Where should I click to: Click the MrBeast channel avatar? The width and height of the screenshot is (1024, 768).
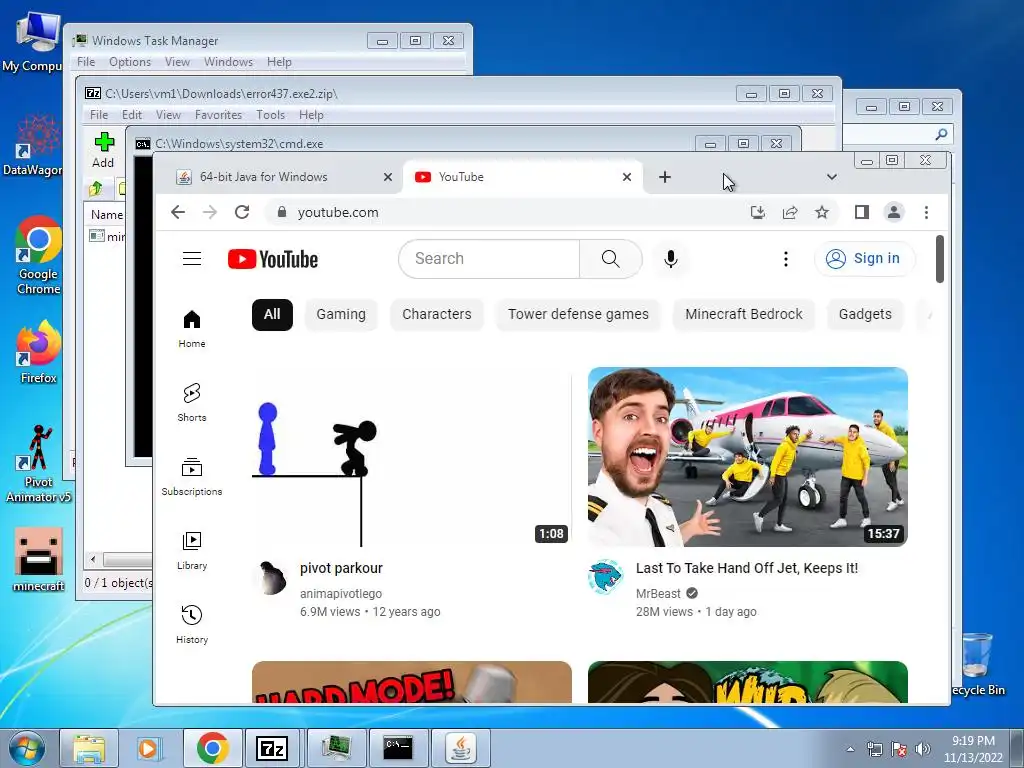point(605,577)
